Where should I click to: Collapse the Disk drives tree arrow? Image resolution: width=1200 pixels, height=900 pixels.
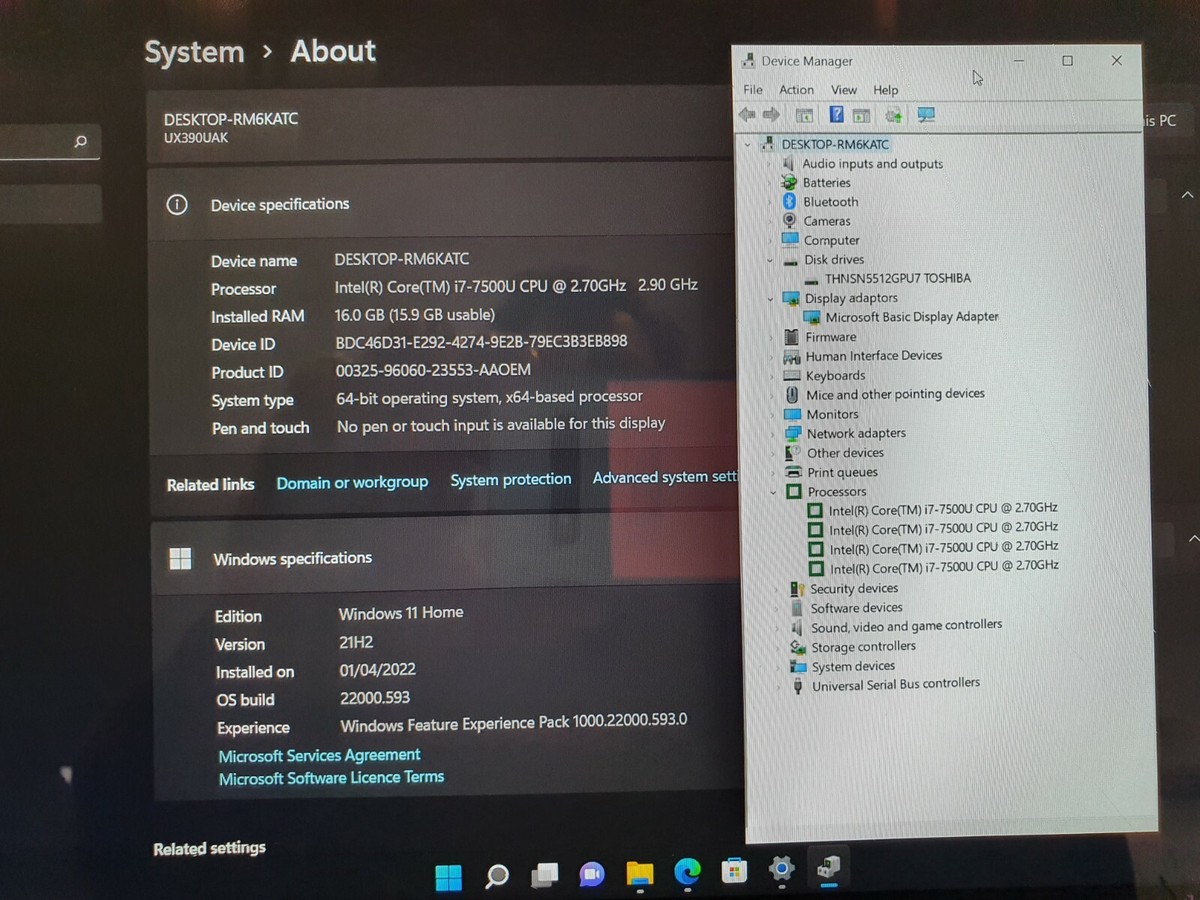tap(770, 260)
